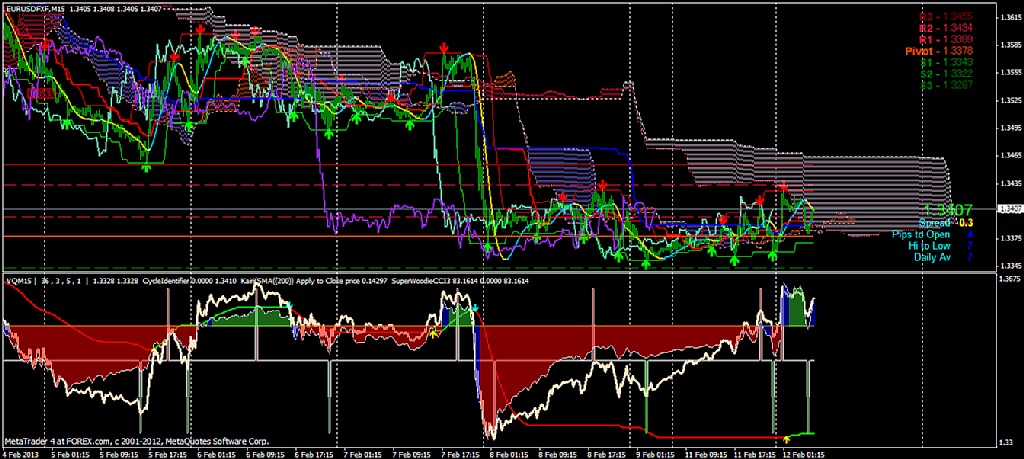Select the rightmost red sell arrow on the chart
This screenshot has width=1024, height=459.
784,187
